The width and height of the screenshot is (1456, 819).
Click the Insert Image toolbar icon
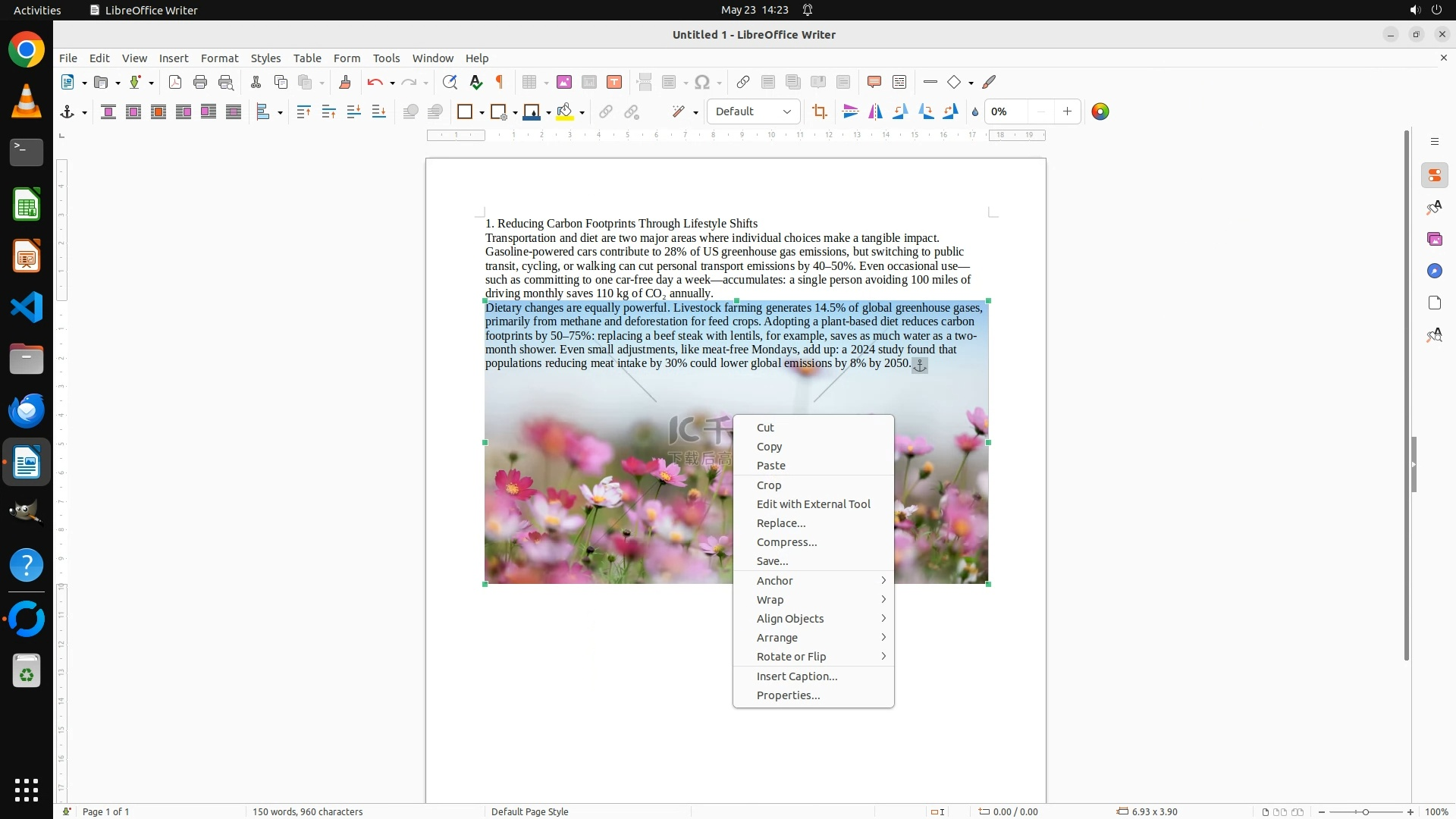[563, 82]
